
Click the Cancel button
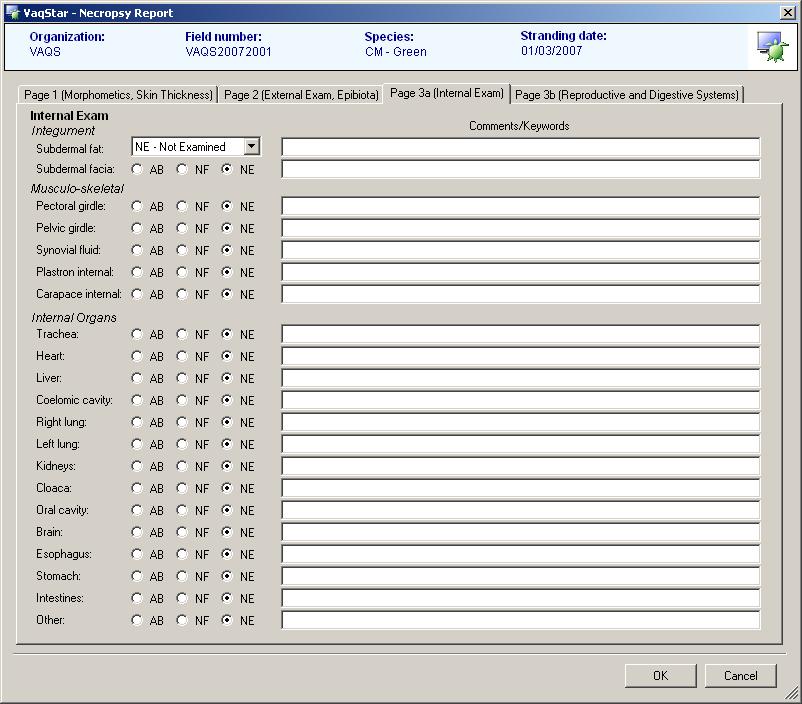(x=740, y=676)
